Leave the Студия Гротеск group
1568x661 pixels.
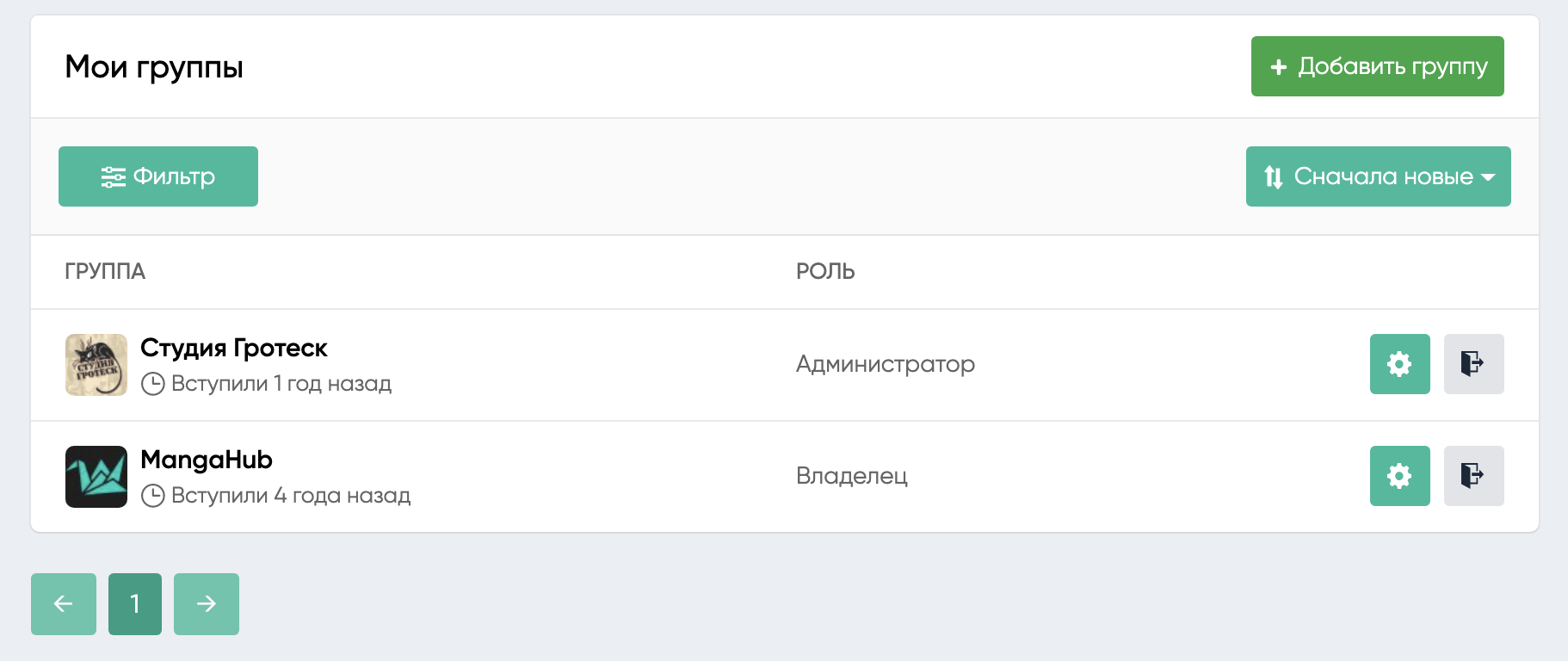(1473, 364)
